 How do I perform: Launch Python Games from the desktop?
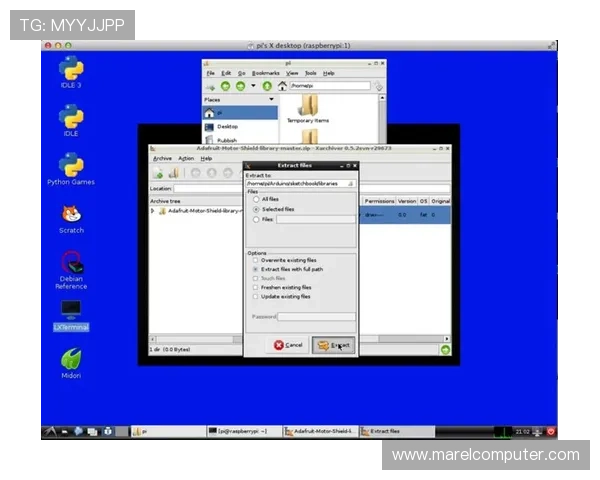tap(71, 165)
